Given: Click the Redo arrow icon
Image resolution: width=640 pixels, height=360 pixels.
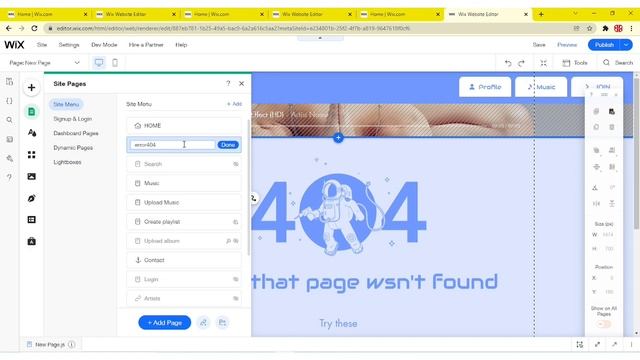Looking at the screenshot, I should pyautogui.click(x=521, y=63).
